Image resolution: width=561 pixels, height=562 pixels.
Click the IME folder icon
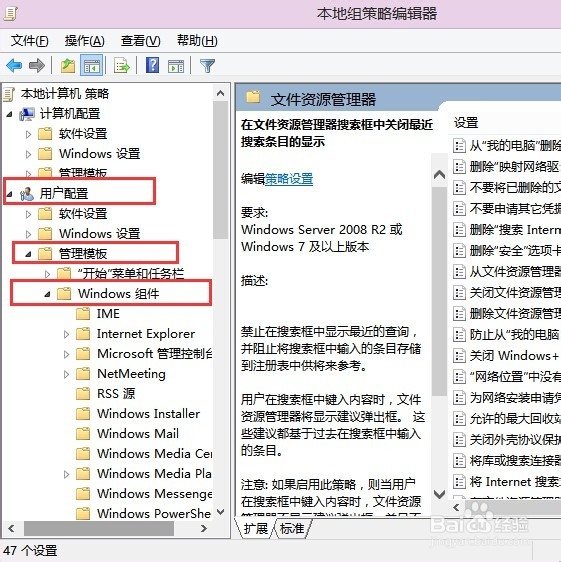tap(83, 313)
